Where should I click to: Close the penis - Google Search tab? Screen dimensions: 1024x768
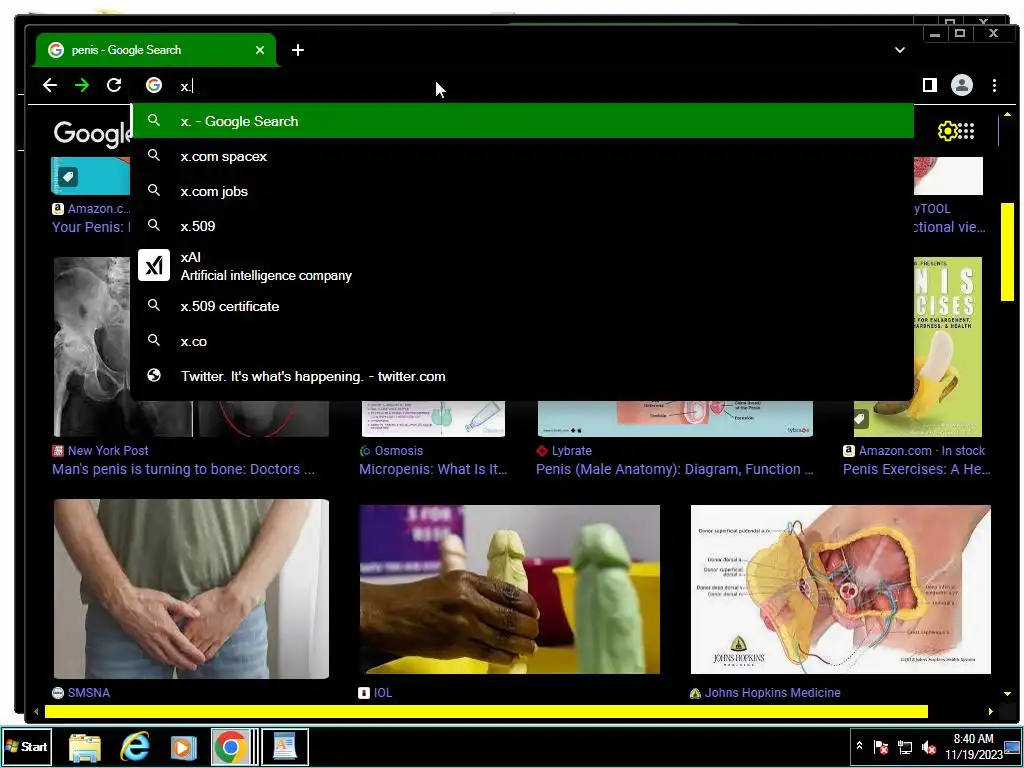(x=260, y=50)
